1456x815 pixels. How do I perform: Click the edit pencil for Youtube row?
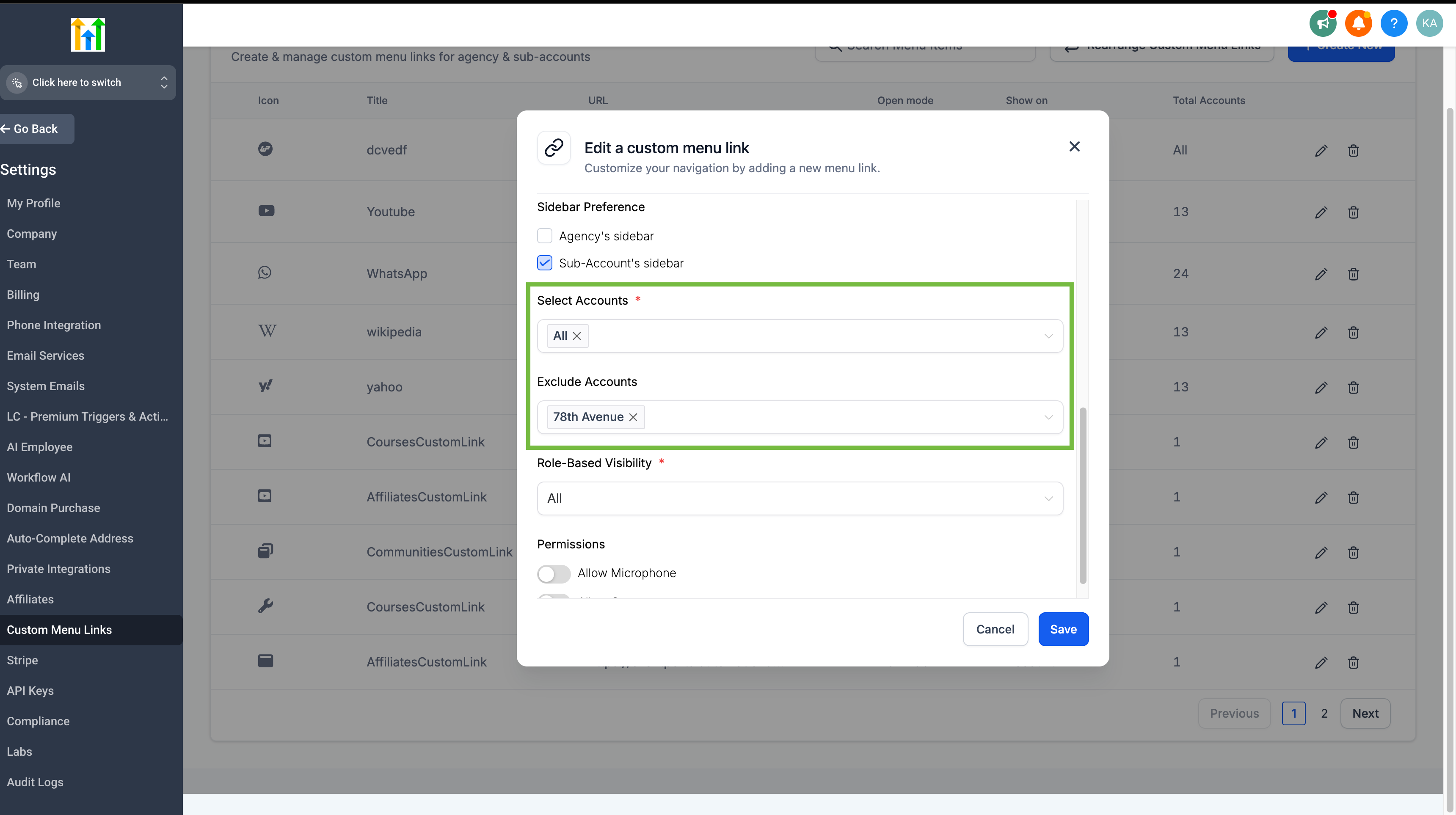[1321, 212]
